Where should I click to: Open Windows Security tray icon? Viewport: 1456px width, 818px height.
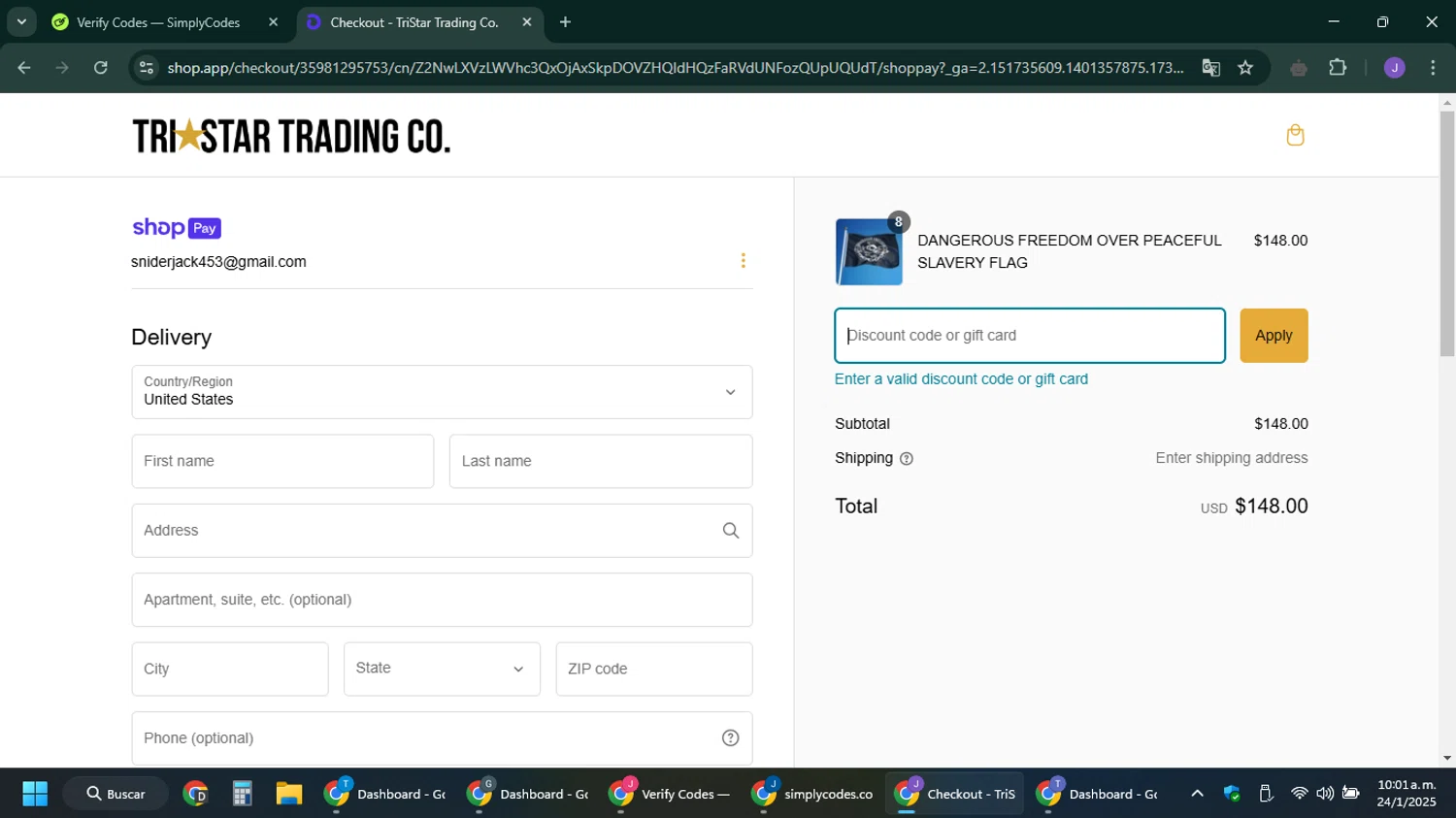pos(1233,794)
